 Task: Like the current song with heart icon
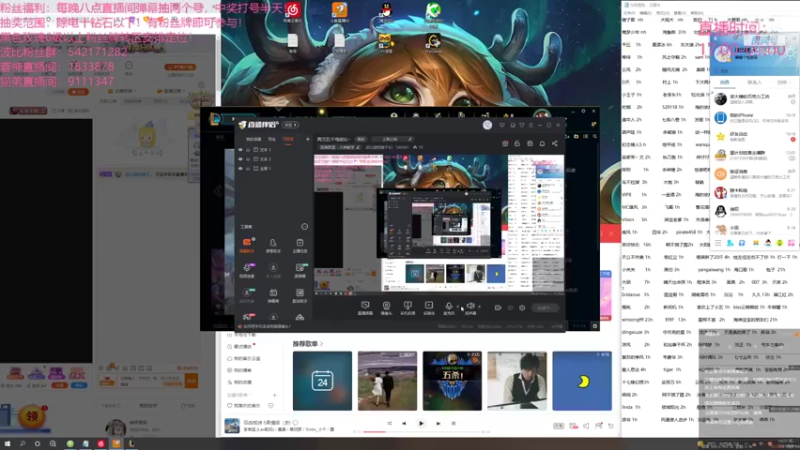pos(295,423)
